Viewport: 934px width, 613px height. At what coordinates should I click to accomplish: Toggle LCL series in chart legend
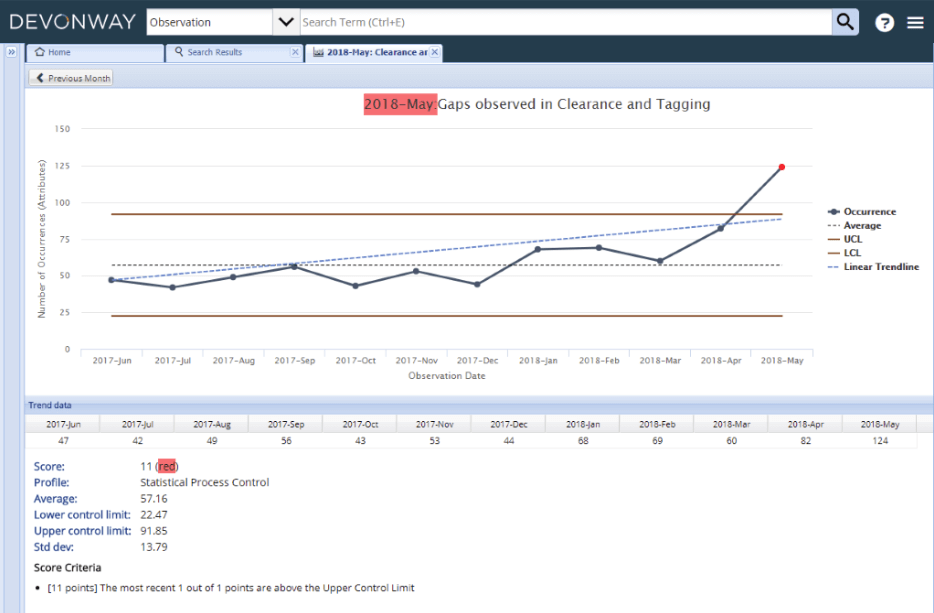(x=844, y=253)
